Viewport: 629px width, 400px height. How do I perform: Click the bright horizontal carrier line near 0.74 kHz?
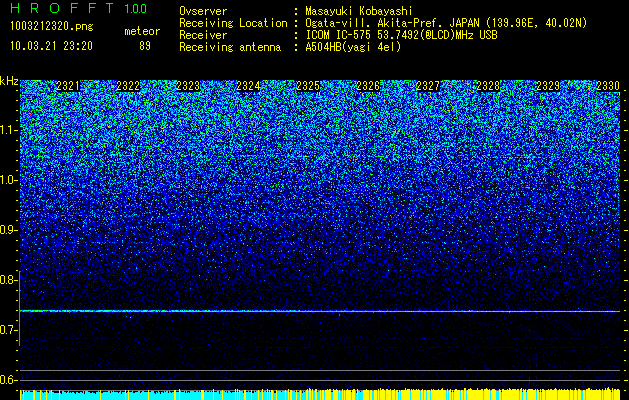[320, 311]
